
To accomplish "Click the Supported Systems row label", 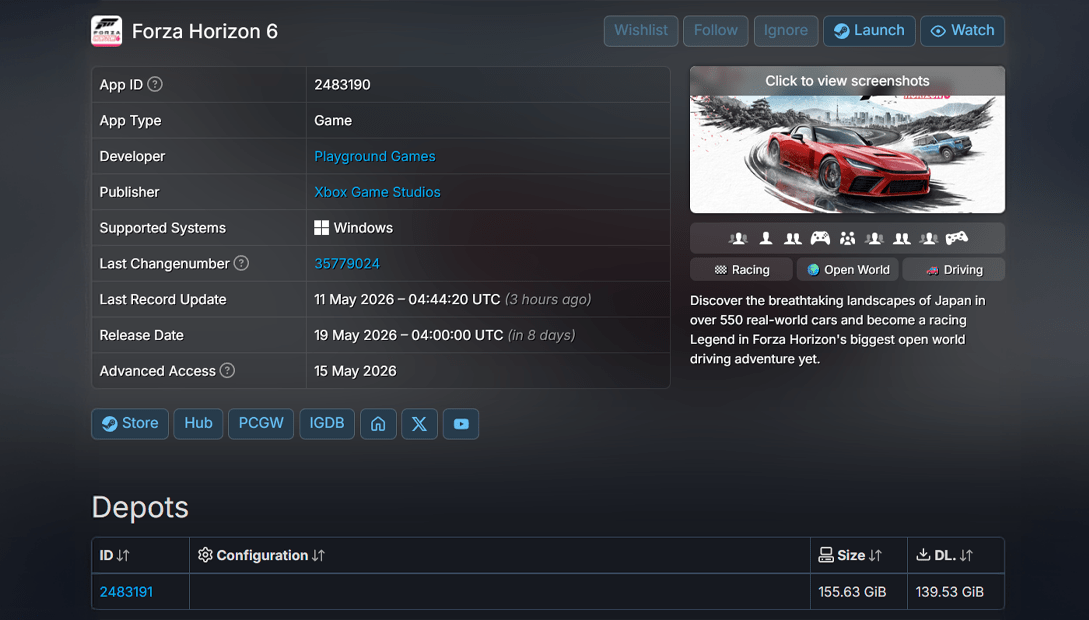I will 163,228.
